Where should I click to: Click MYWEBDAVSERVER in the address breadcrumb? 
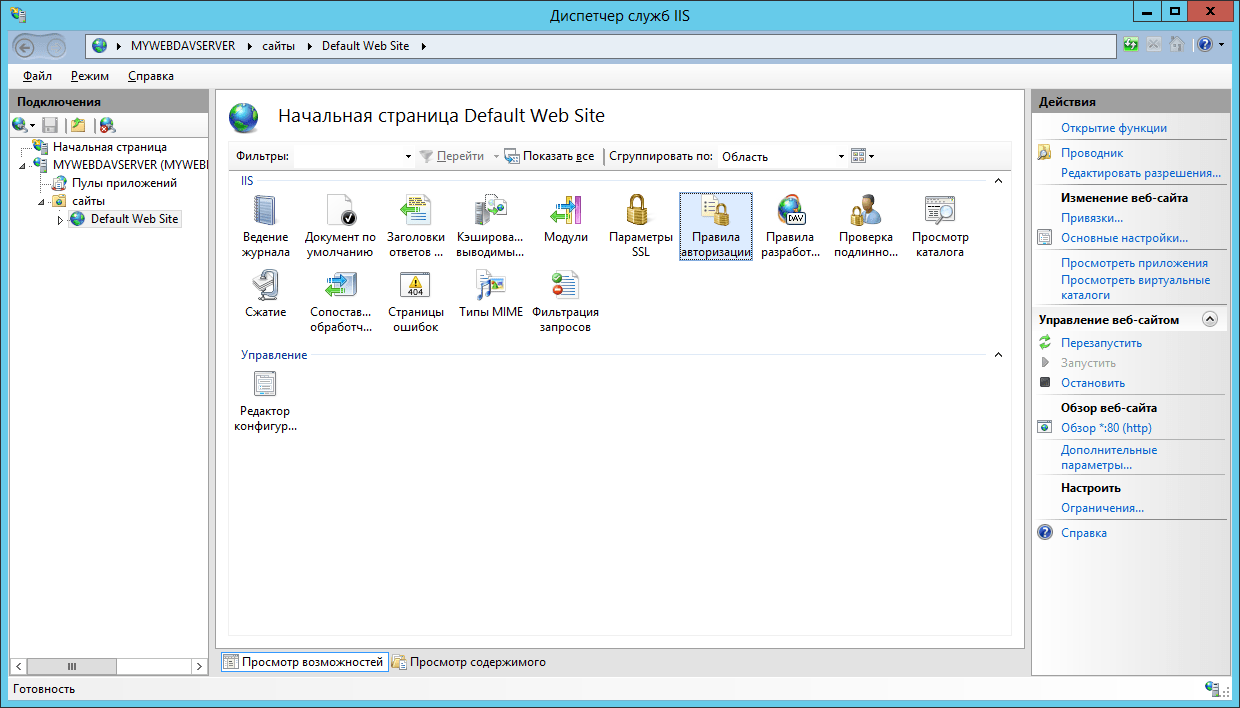pos(183,46)
